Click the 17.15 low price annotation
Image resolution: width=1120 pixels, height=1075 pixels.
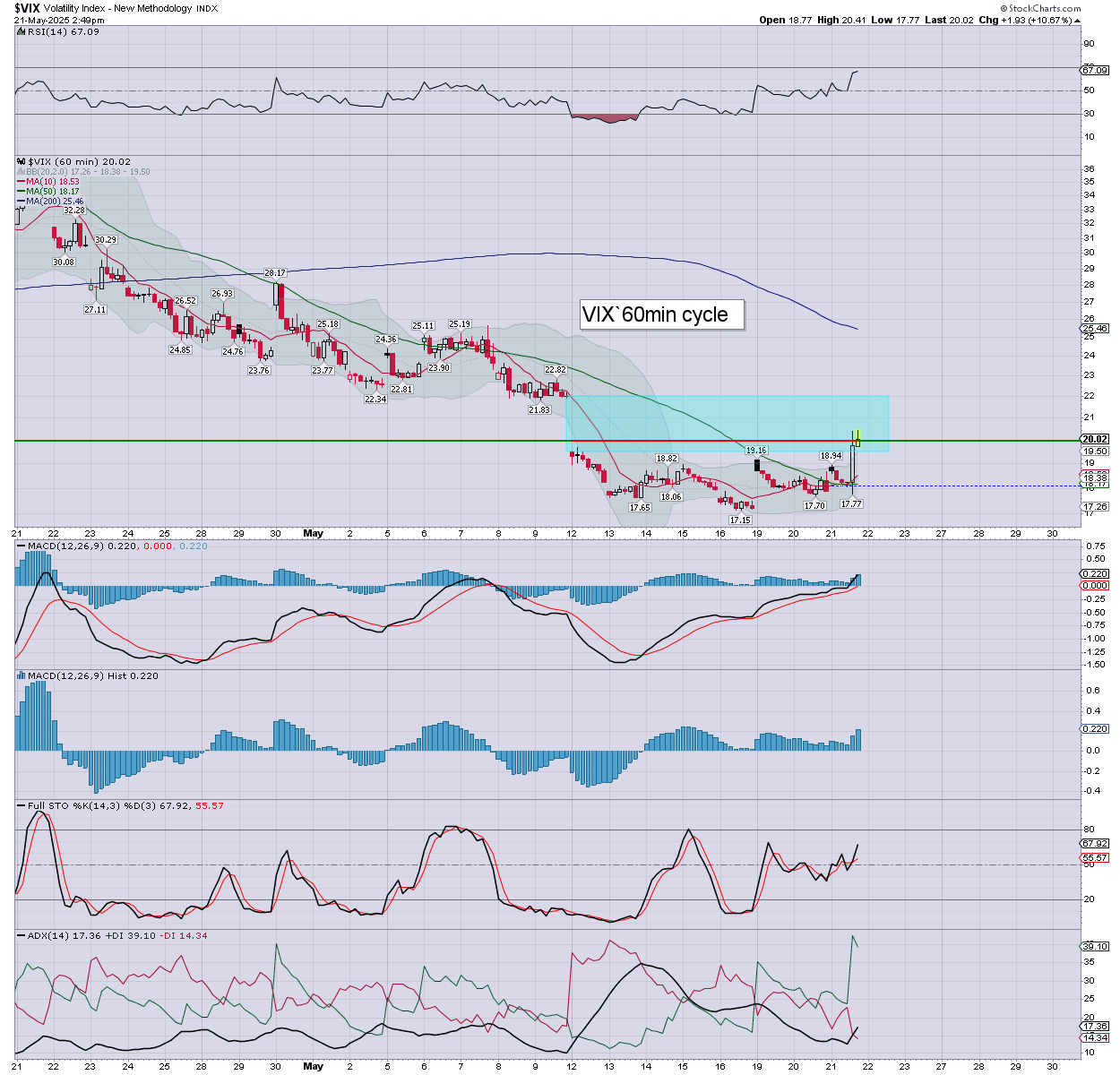[740, 520]
